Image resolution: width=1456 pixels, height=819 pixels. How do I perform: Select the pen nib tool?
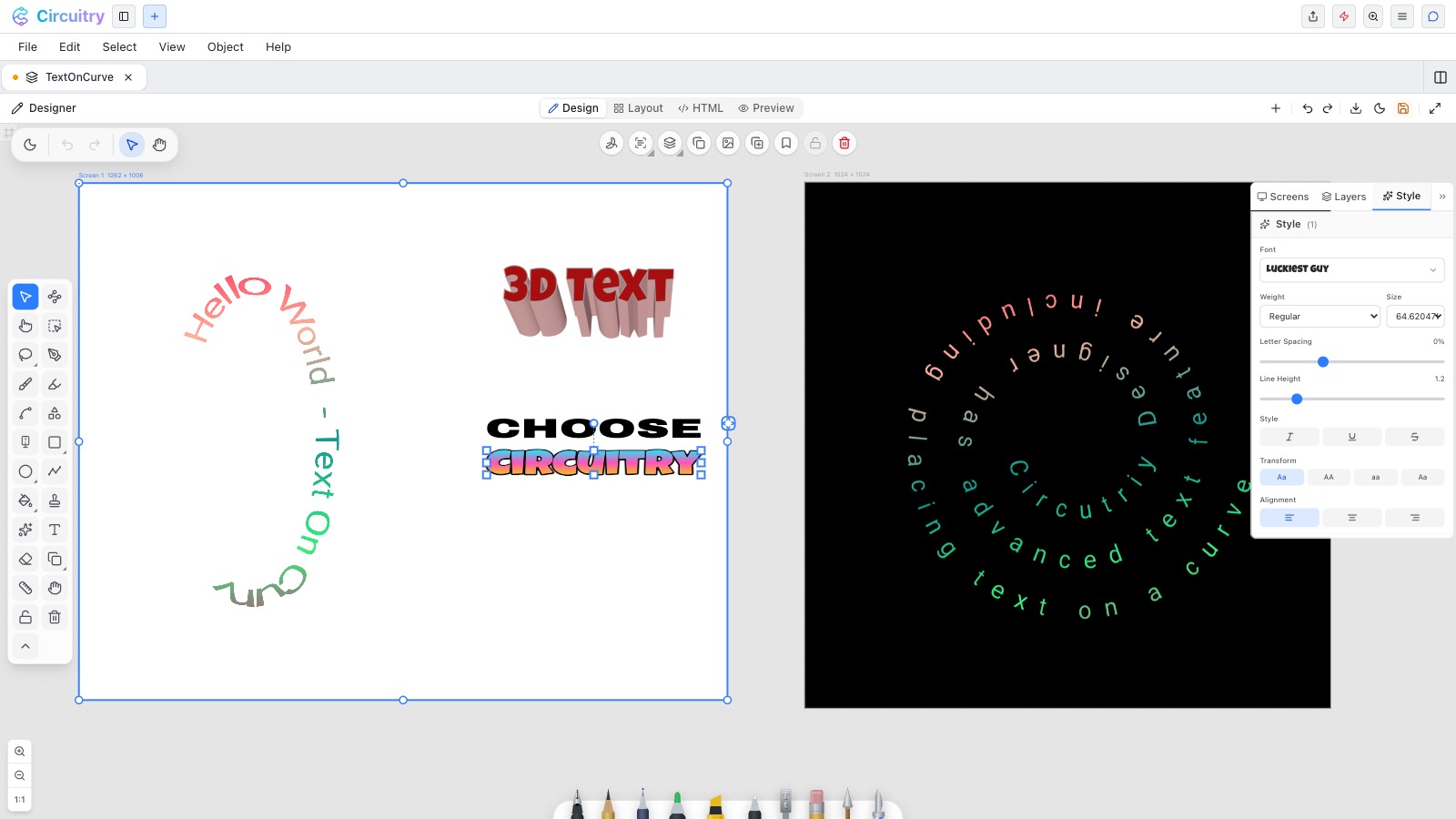(55, 355)
